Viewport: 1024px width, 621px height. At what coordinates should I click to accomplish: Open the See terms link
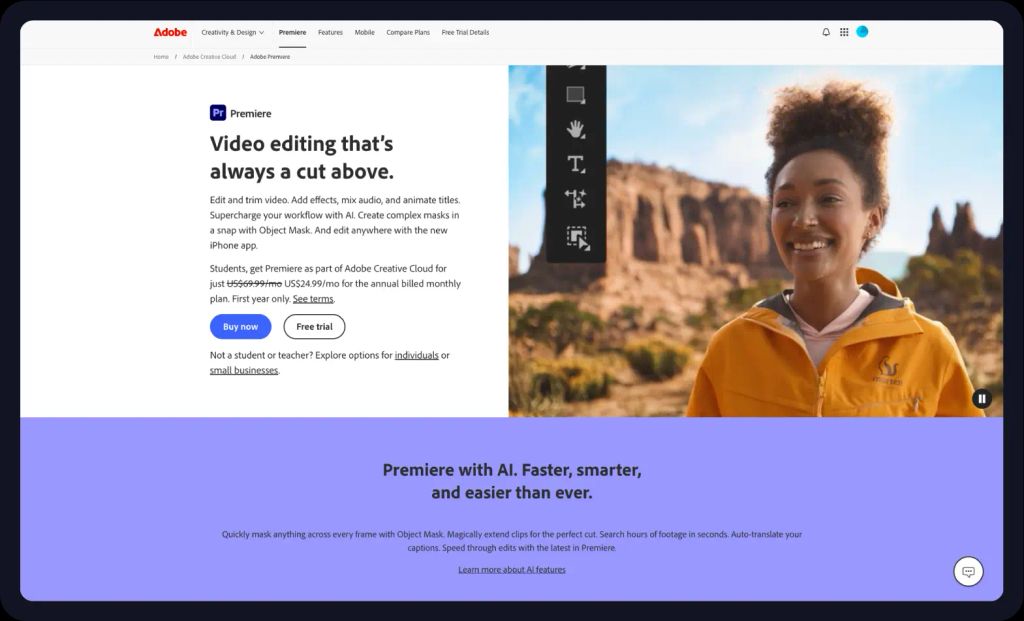click(x=313, y=298)
